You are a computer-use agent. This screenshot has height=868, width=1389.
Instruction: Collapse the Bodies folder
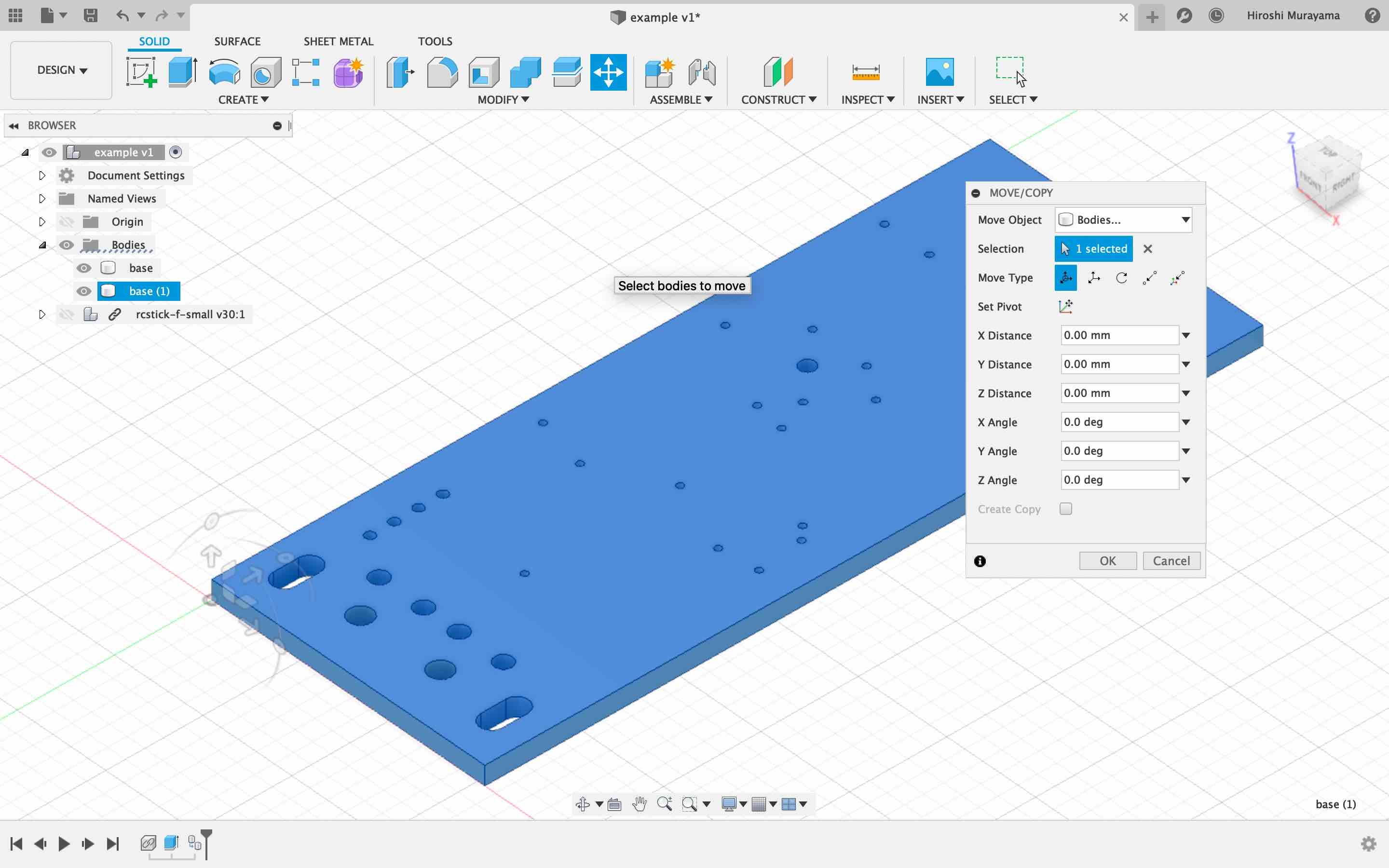pyautogui.click(x=42, y=245)
